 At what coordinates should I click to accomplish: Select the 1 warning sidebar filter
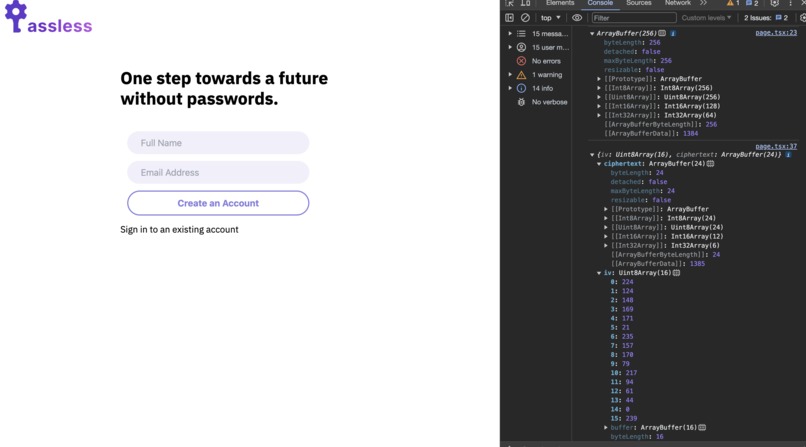538,75
